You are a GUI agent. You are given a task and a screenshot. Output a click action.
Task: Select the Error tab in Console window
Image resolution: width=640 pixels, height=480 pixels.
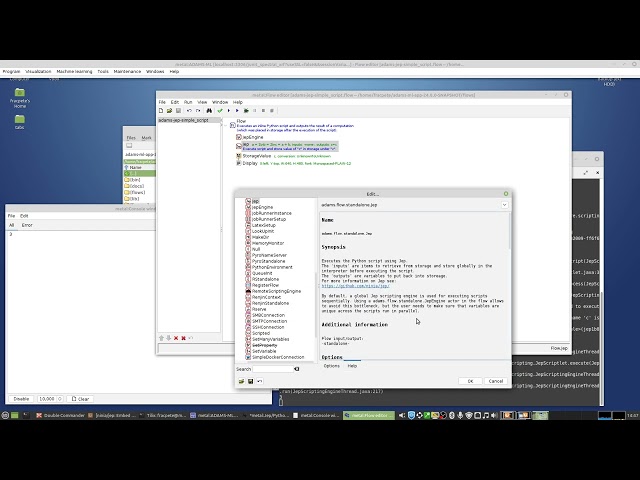27,225
